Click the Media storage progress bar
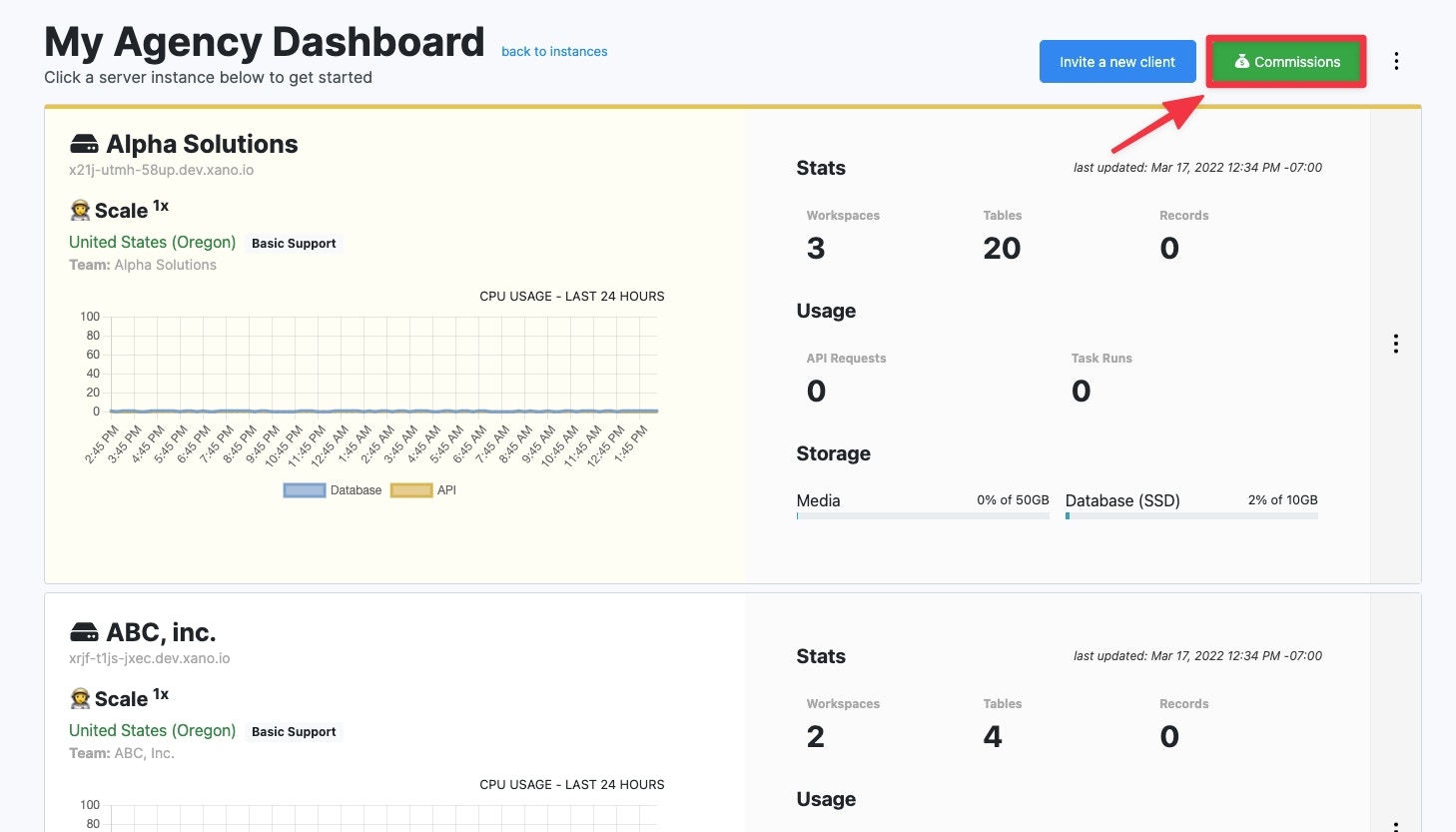The height and width of the screenshot is (832, 1456). point(923,516)
